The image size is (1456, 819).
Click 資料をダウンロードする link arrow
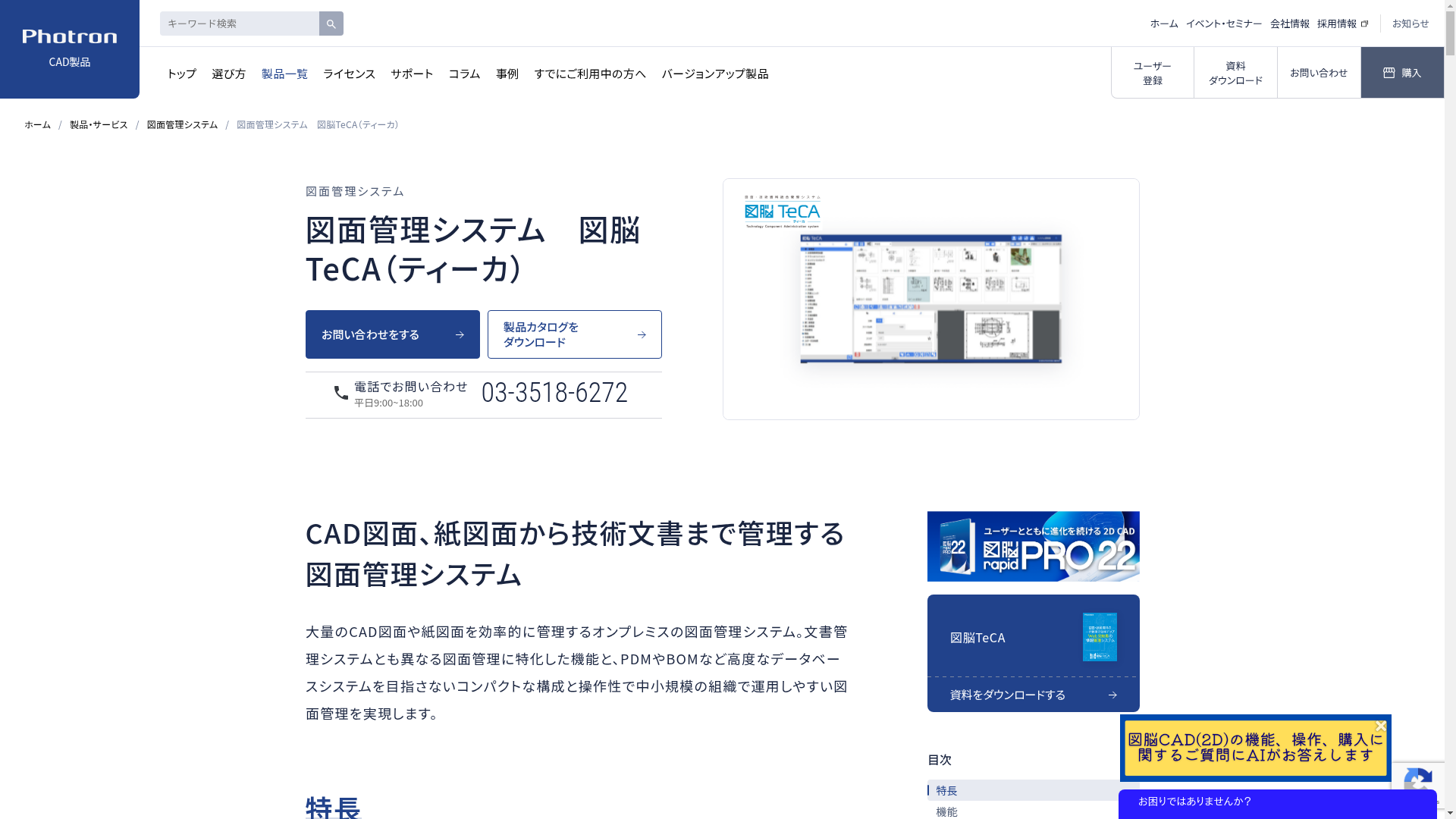(x=1112, y=695)
